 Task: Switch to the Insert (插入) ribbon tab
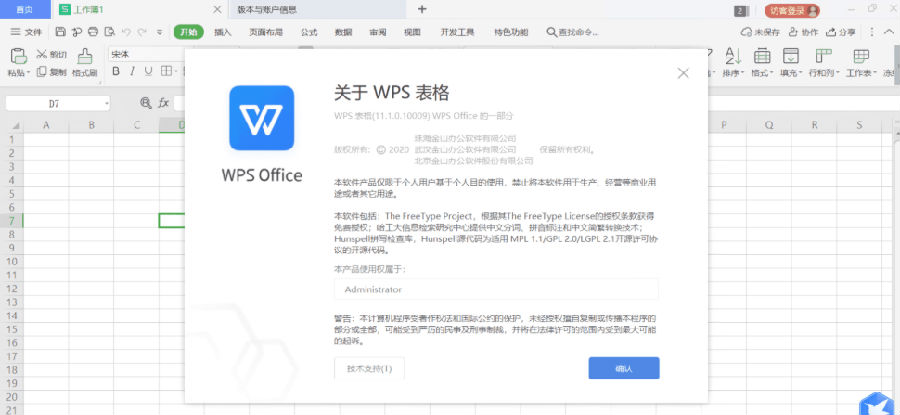223,32
